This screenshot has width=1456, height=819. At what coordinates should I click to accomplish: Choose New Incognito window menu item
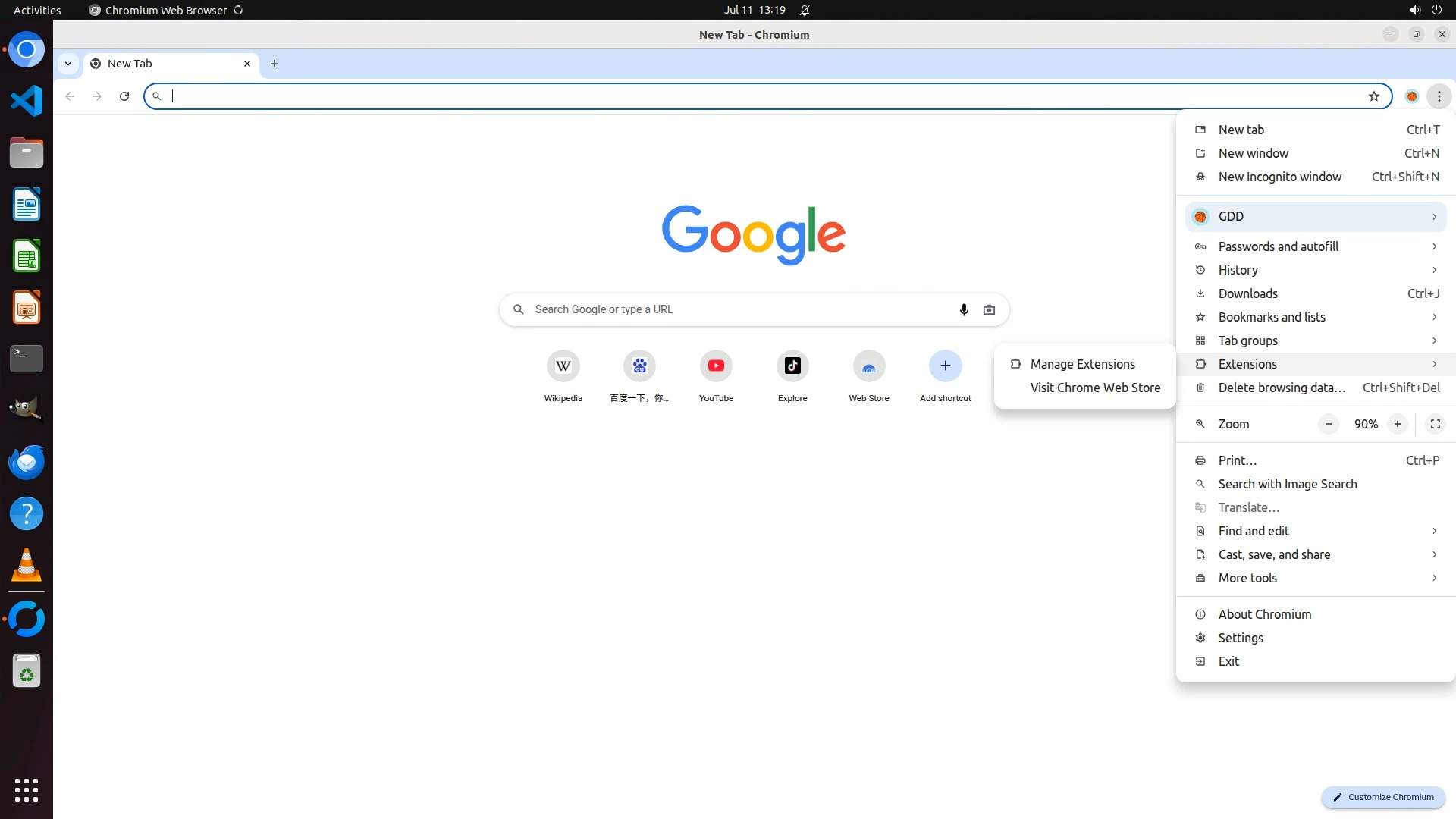(1279, 177)
